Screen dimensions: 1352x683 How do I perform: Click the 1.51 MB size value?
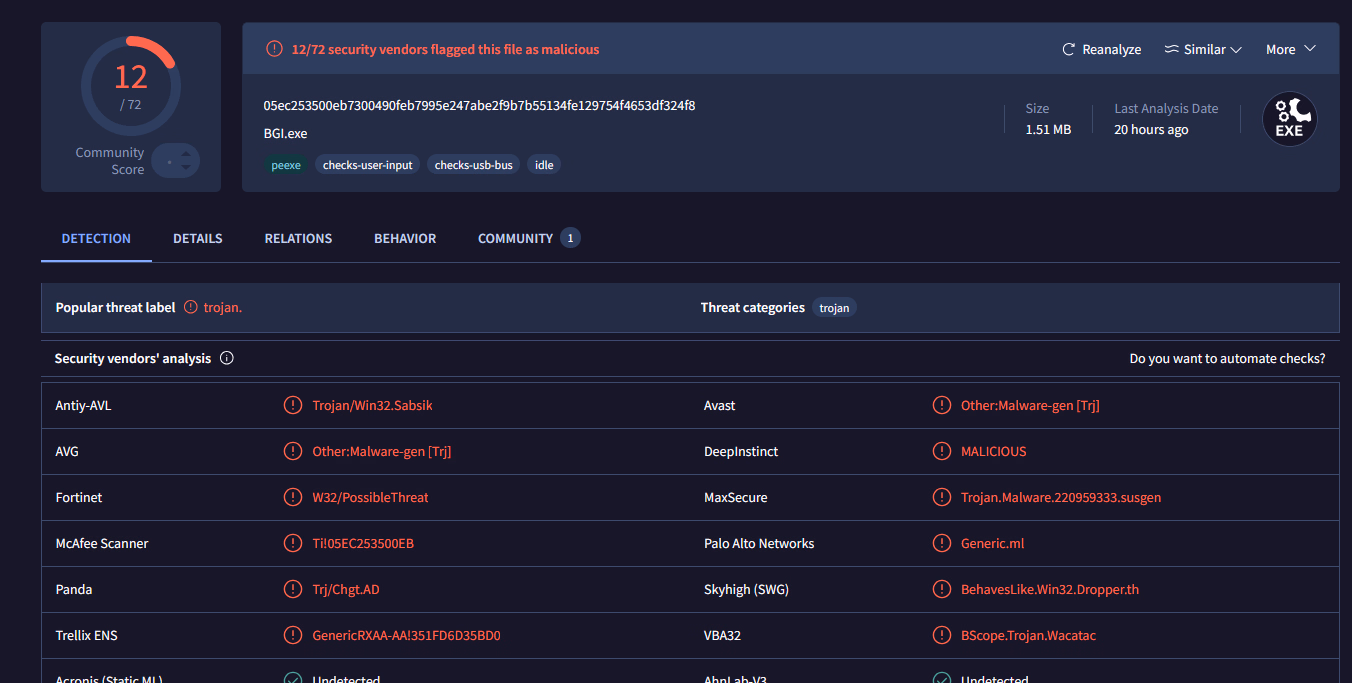click(1048, 129)
